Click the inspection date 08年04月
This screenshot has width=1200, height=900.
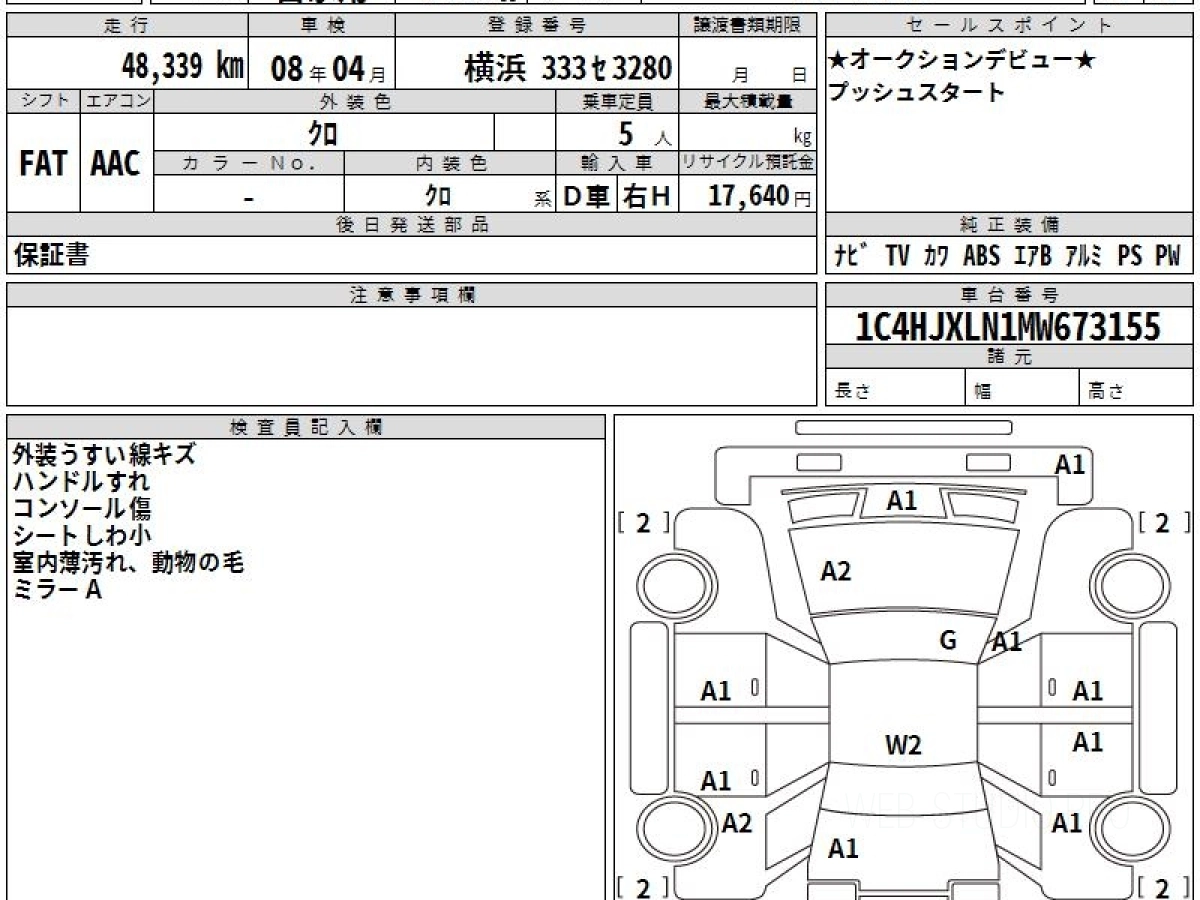[x=327, y=70]
